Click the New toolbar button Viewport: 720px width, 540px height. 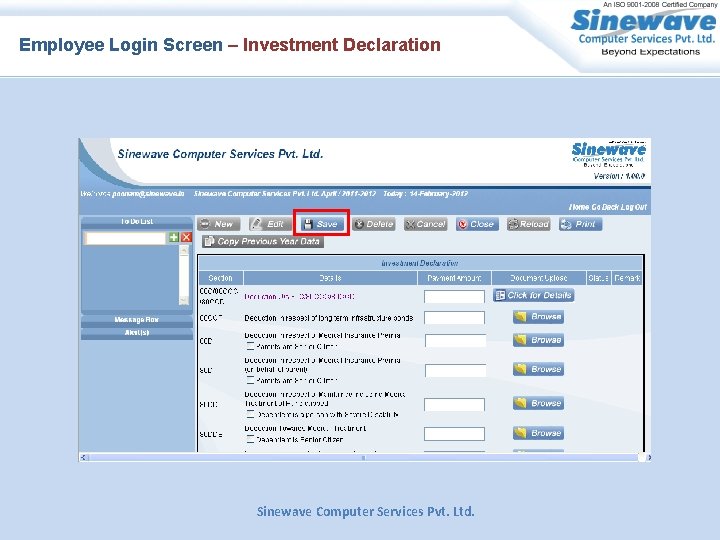coord(219,224)
